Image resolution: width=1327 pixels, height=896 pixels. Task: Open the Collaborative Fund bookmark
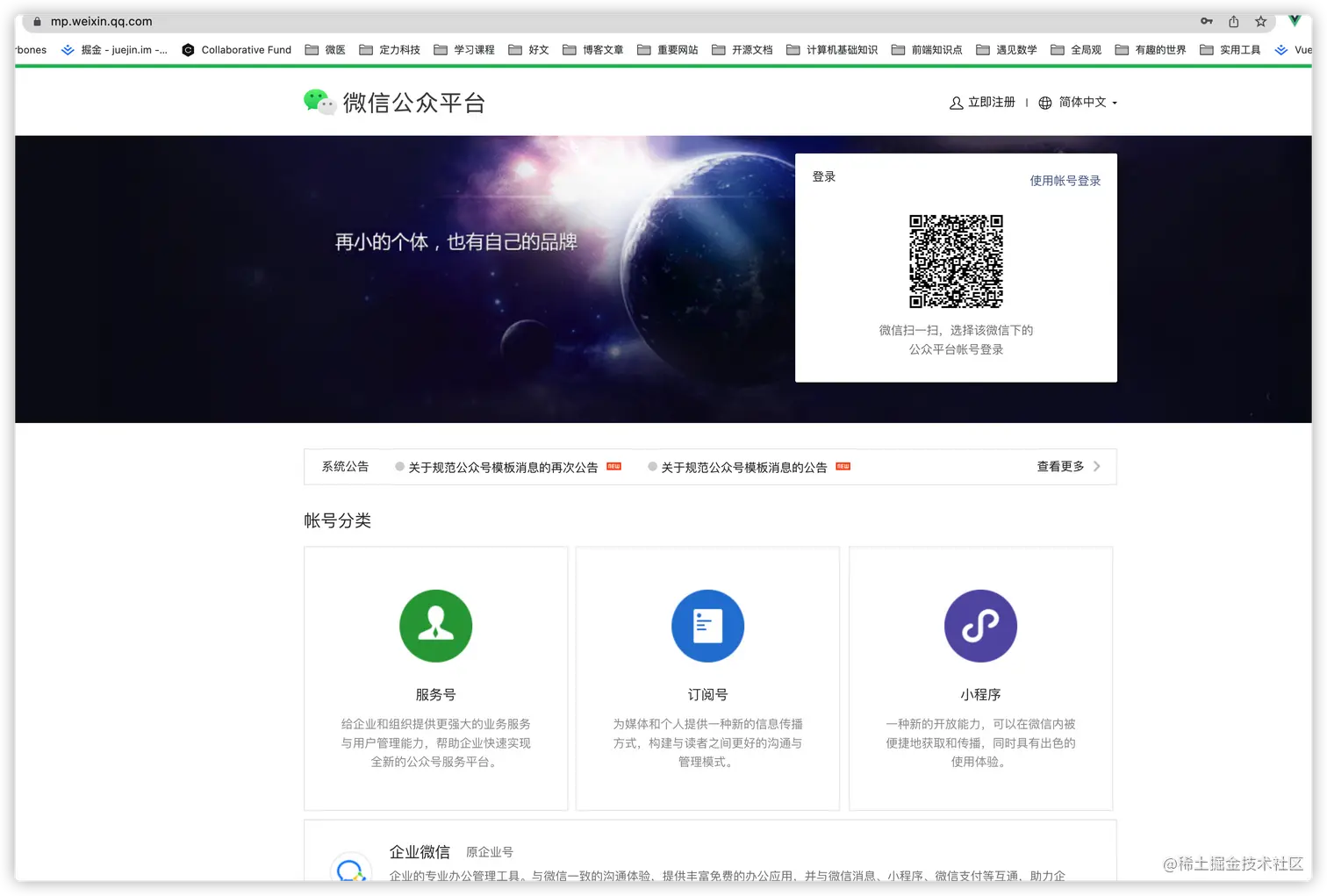(x=236, y=50)
